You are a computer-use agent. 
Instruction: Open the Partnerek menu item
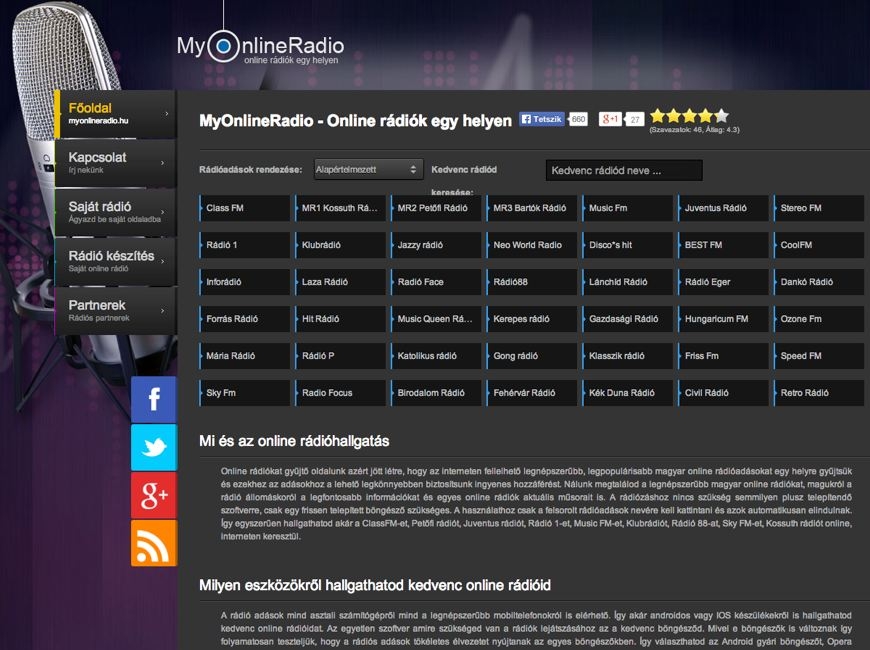pyautogui.click(x=115, y=311)
